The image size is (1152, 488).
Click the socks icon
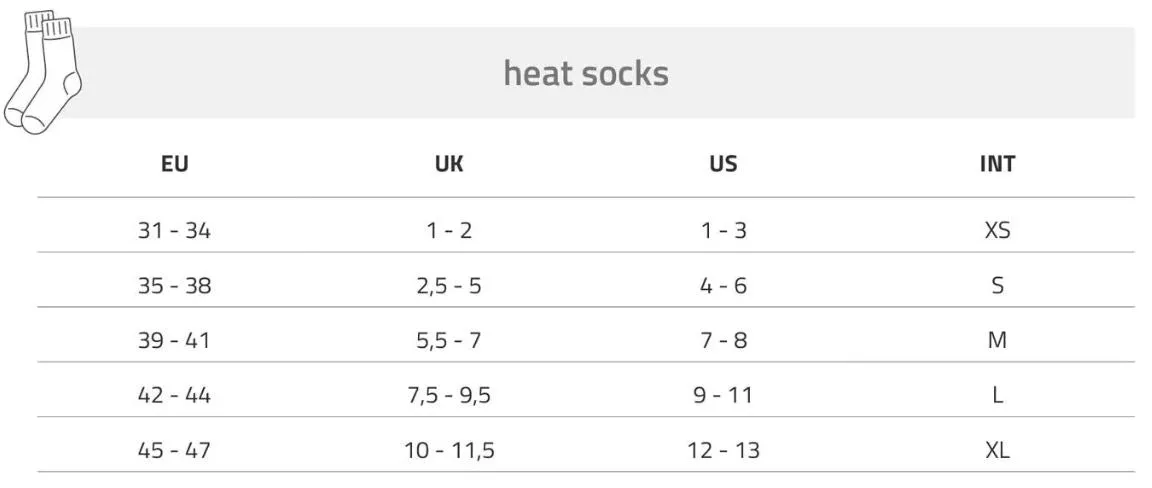pyautogui.click(x=42, y=72)
